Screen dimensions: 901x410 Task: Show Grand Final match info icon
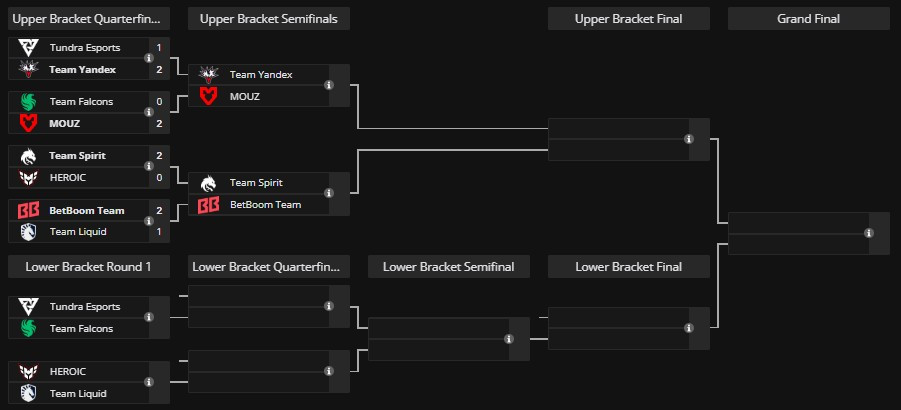pos(869,233)
